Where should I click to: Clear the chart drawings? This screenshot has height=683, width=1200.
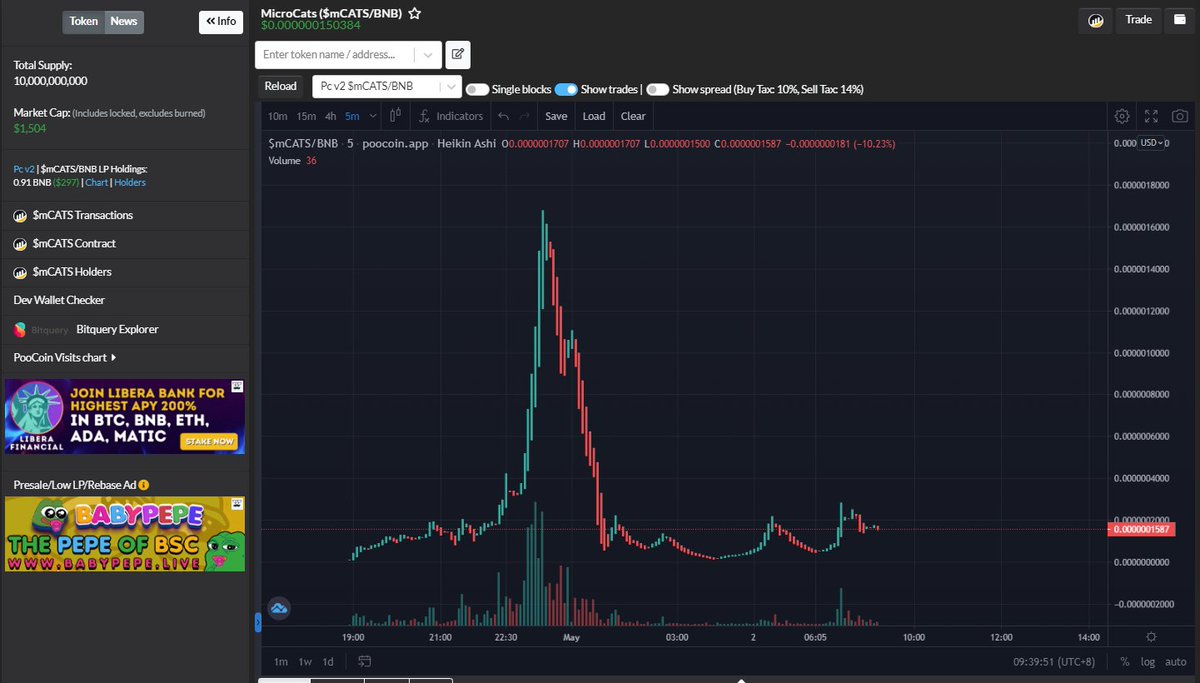633,116
